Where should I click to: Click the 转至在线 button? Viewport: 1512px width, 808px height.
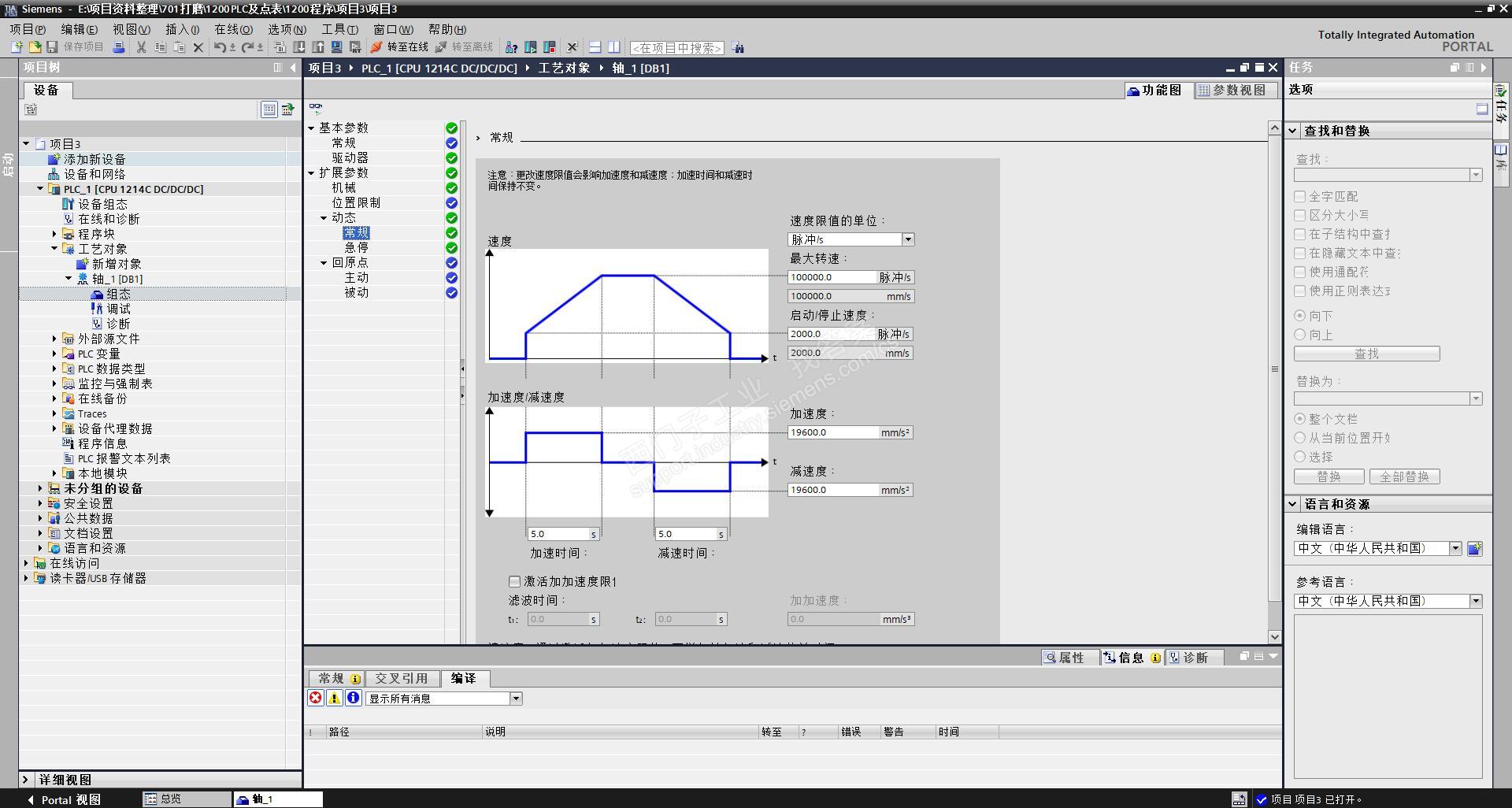click(x=400, y=47)
